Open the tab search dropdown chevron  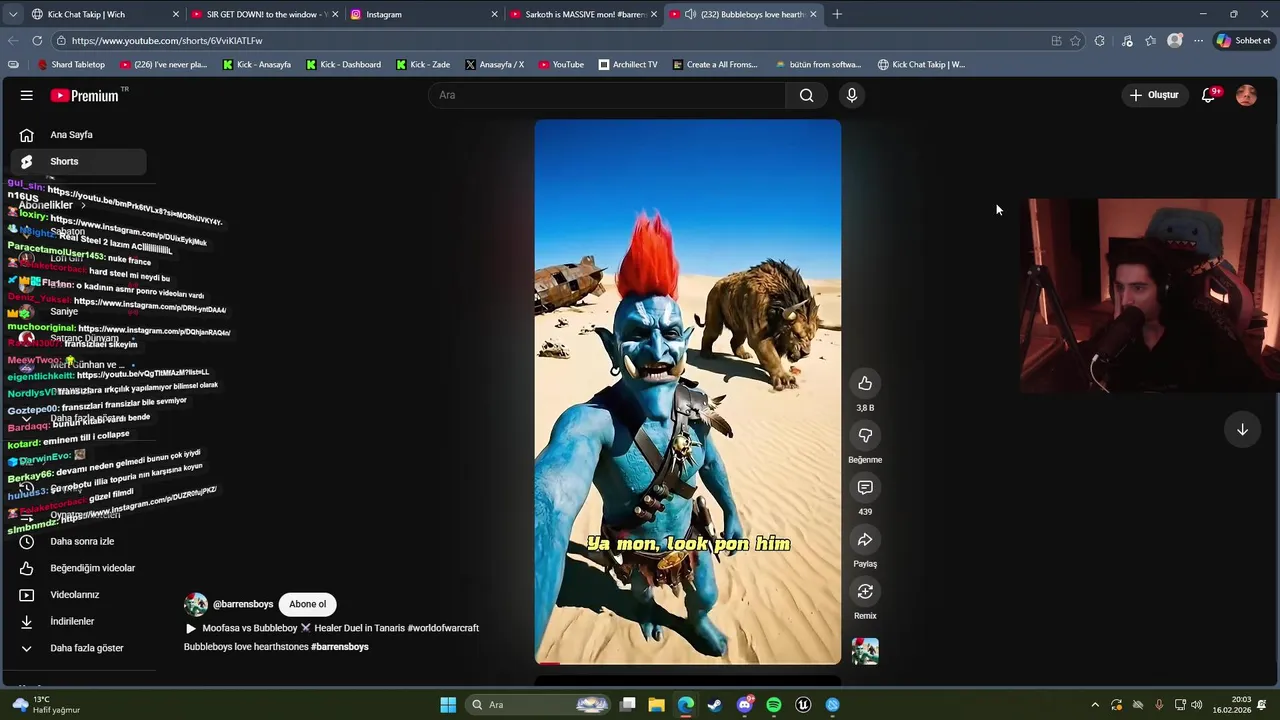click(13, 14)
